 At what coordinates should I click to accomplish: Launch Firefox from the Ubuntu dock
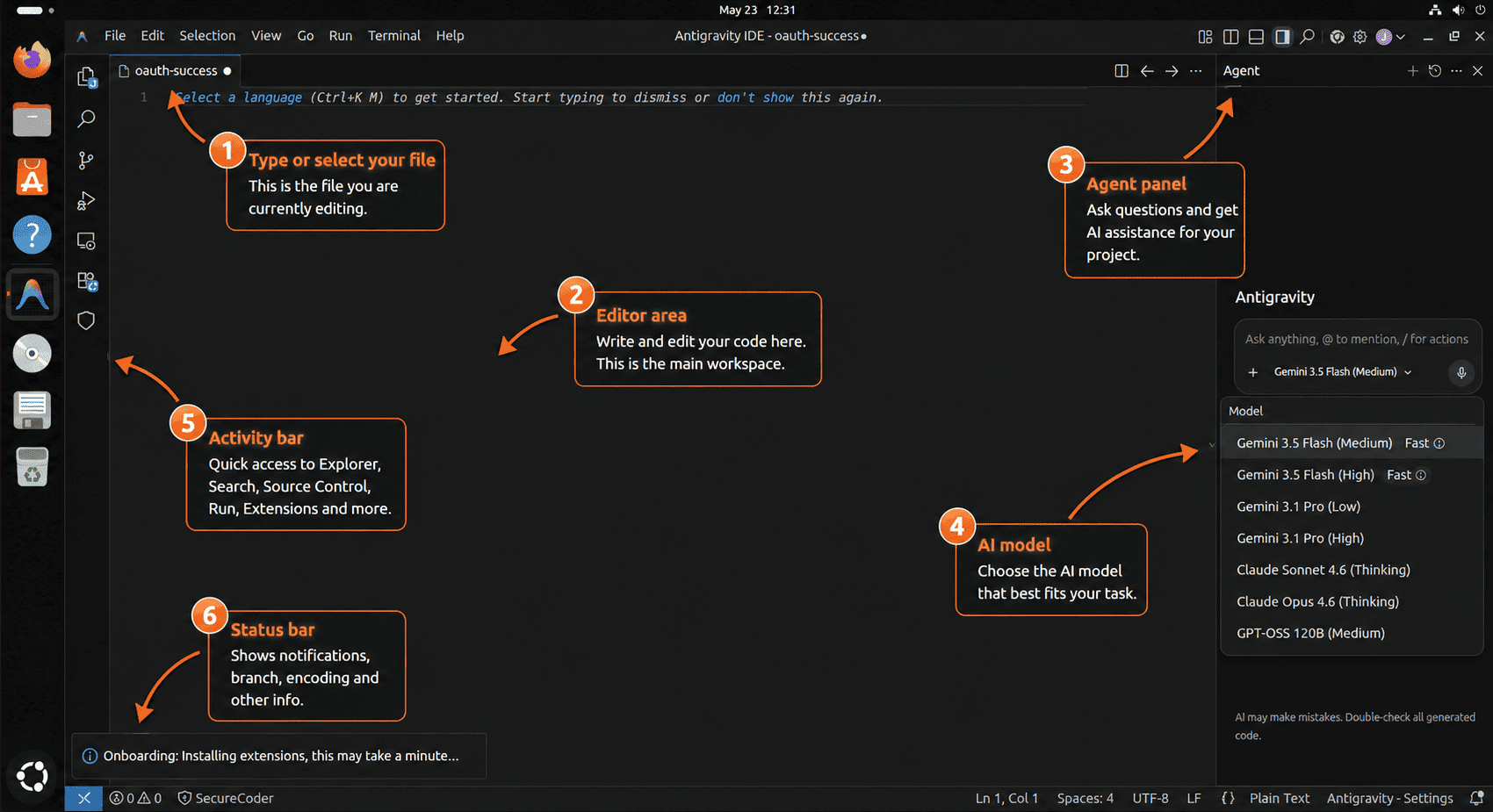click(32, 60)
